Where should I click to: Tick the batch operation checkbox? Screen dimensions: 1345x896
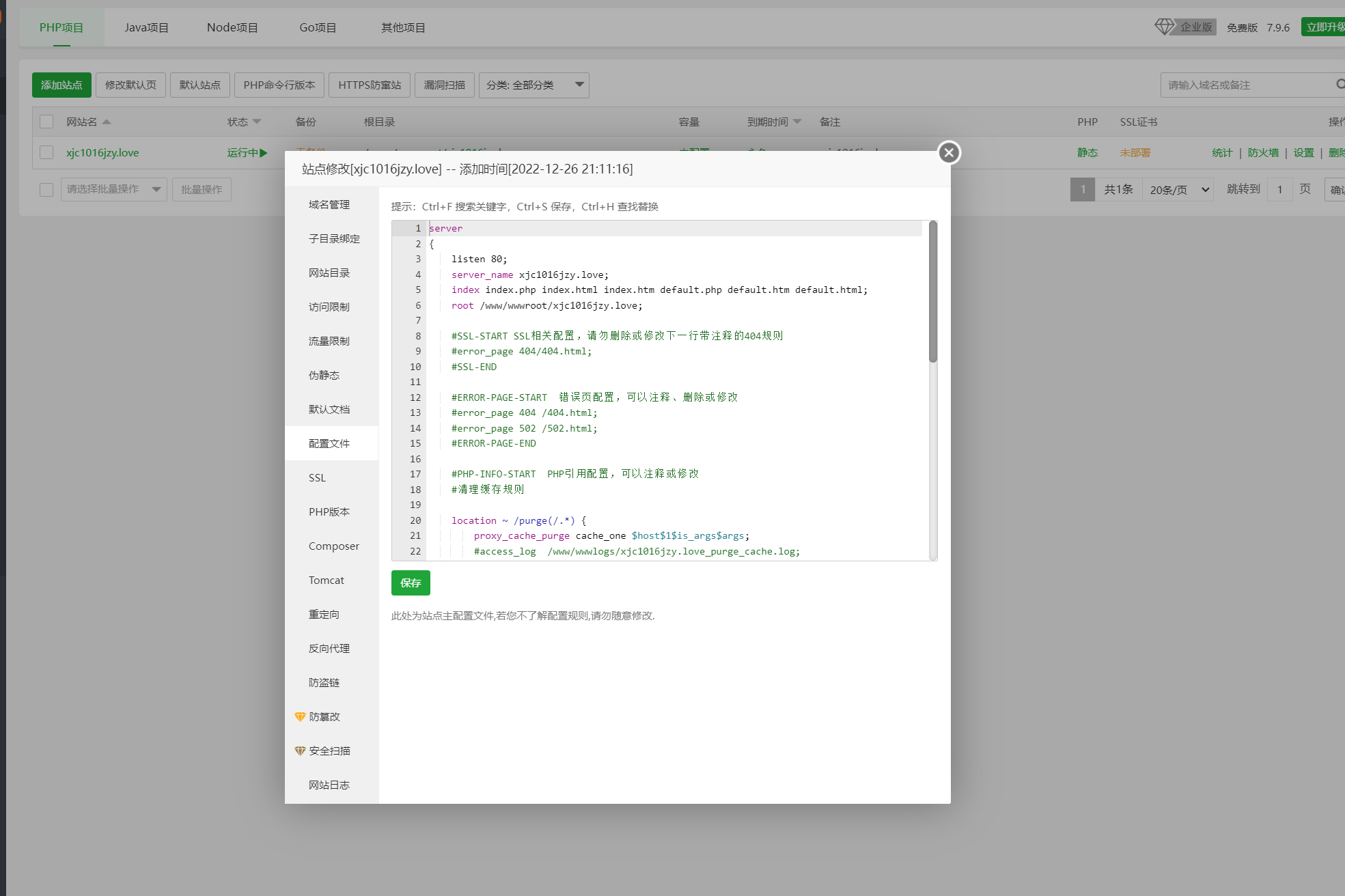pyautogui.click(x=46, y=189)
